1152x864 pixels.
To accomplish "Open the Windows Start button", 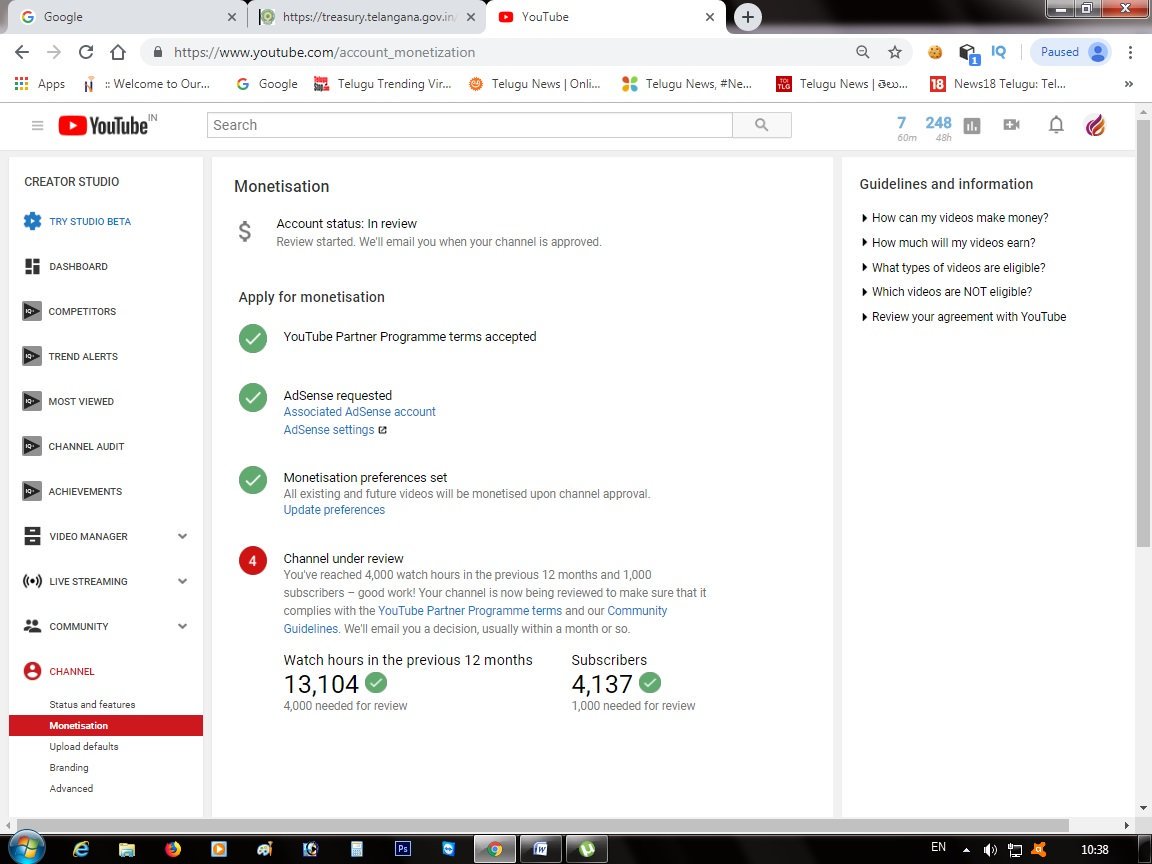I will pos(26,848).
